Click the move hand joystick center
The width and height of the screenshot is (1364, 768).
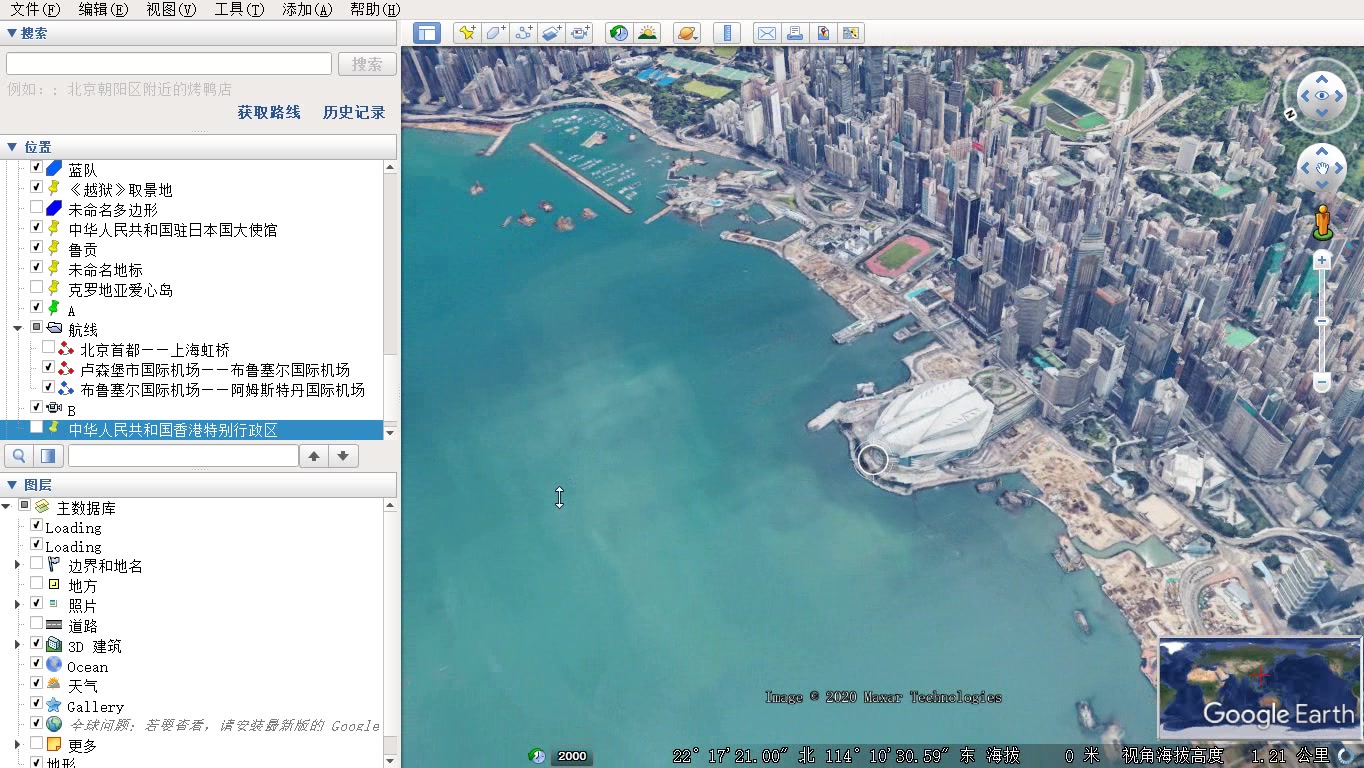tap(1322, 168)
